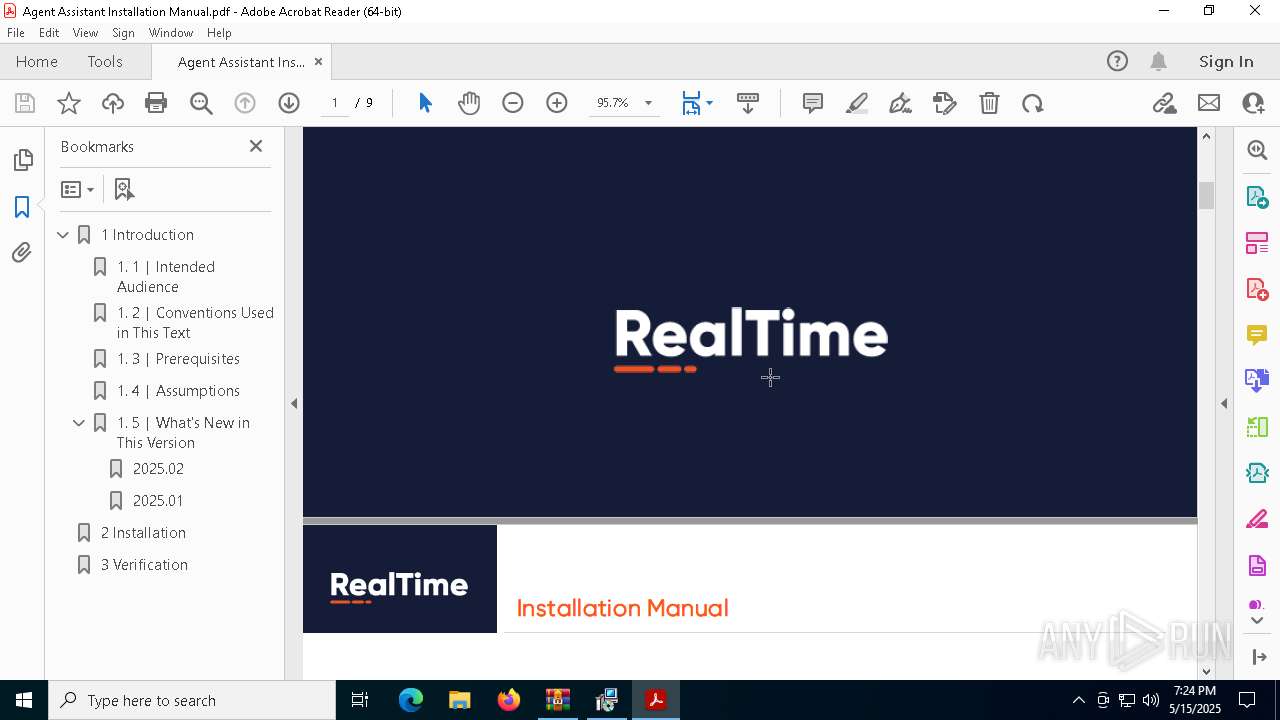1280x720 pixels.
Task: Open the bookmark options dropdown
Action: coord(77,189)
